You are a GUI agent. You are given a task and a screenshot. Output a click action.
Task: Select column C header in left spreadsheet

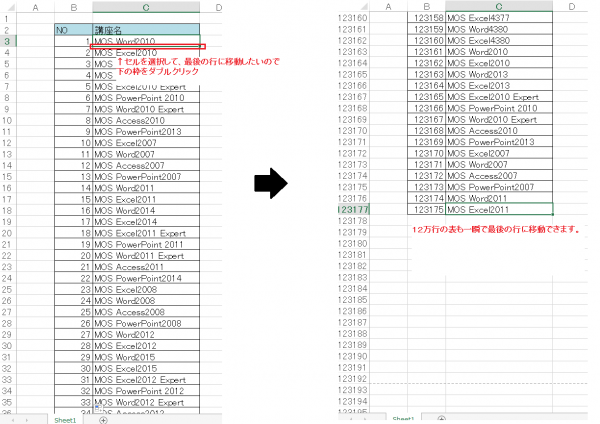(x=146, y=7)
